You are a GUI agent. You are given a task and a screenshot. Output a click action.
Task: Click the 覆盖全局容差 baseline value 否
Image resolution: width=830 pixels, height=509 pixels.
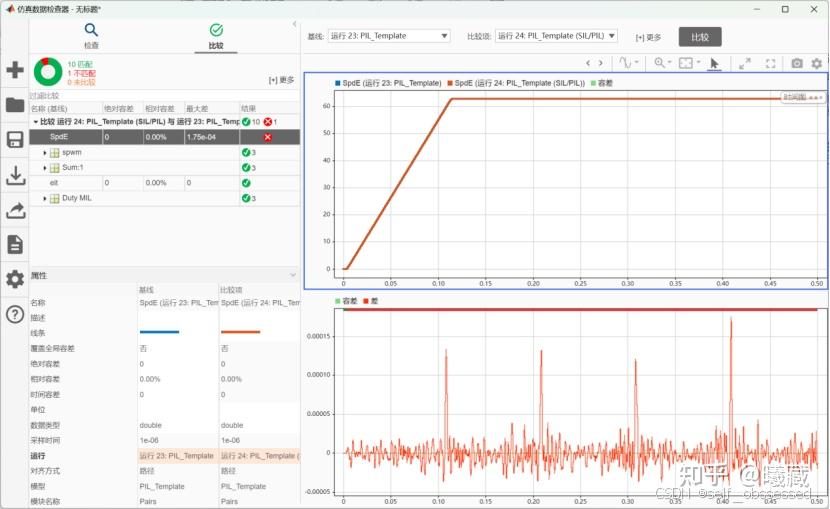143,349
